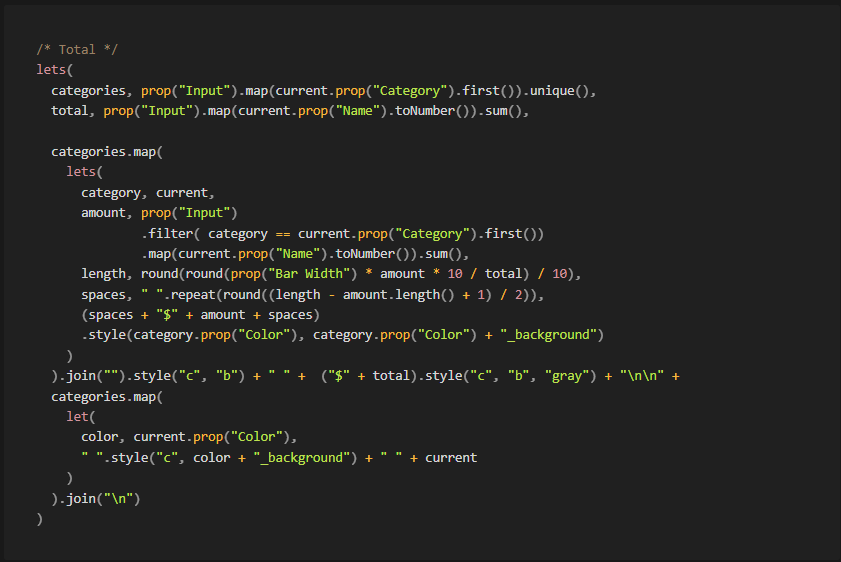841x562 pixels.
Task: Click the "unique()" method call
Action: (x=559, y=91)
